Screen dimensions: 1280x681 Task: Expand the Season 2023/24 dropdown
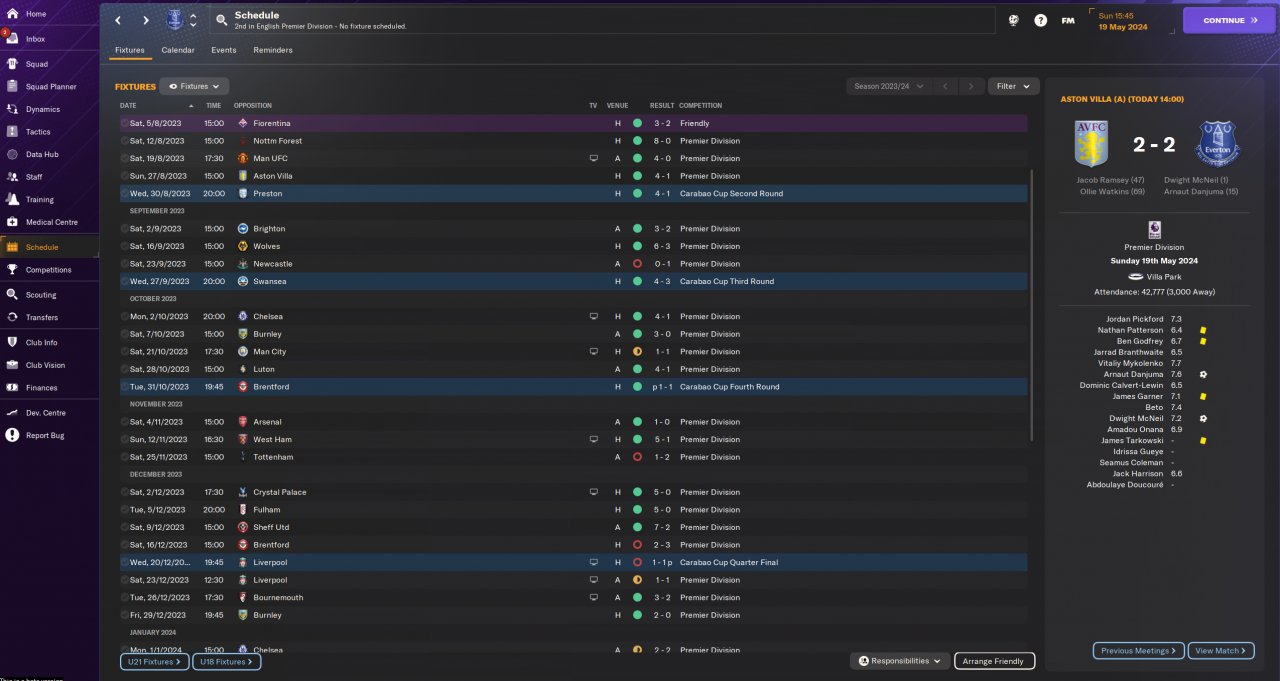[x=889, y=87]
